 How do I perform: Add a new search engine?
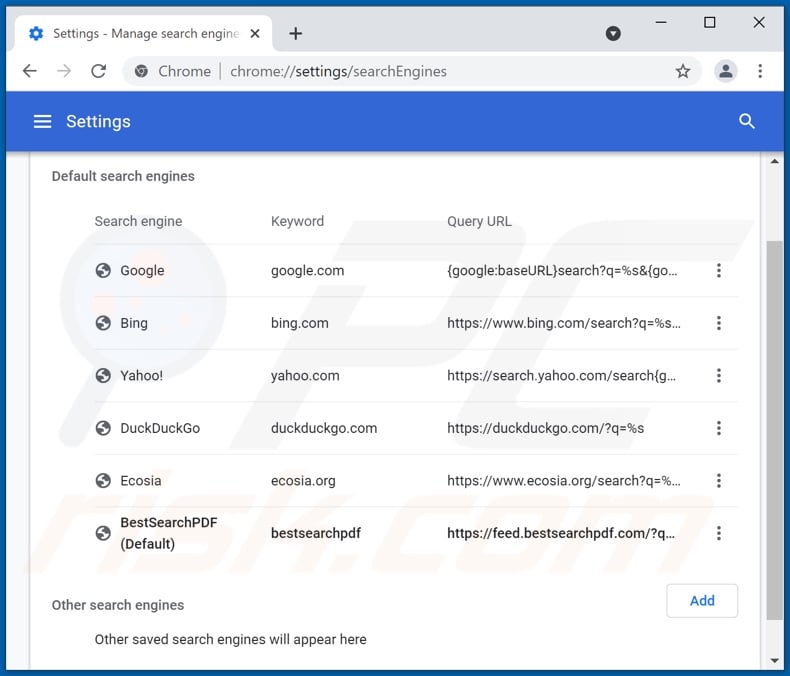(x=702, y=600)
